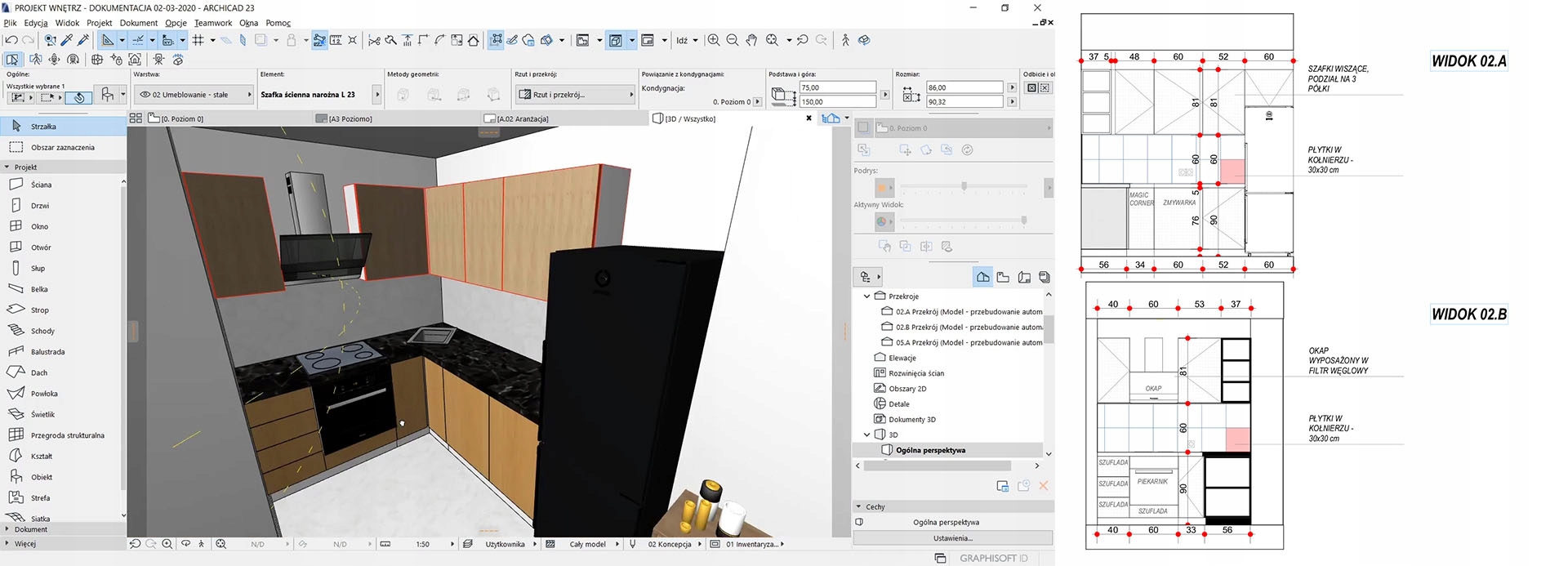Click the undo arrow in toolbar
Viewport: 1568px width, 566px height.
coord(11,40)
